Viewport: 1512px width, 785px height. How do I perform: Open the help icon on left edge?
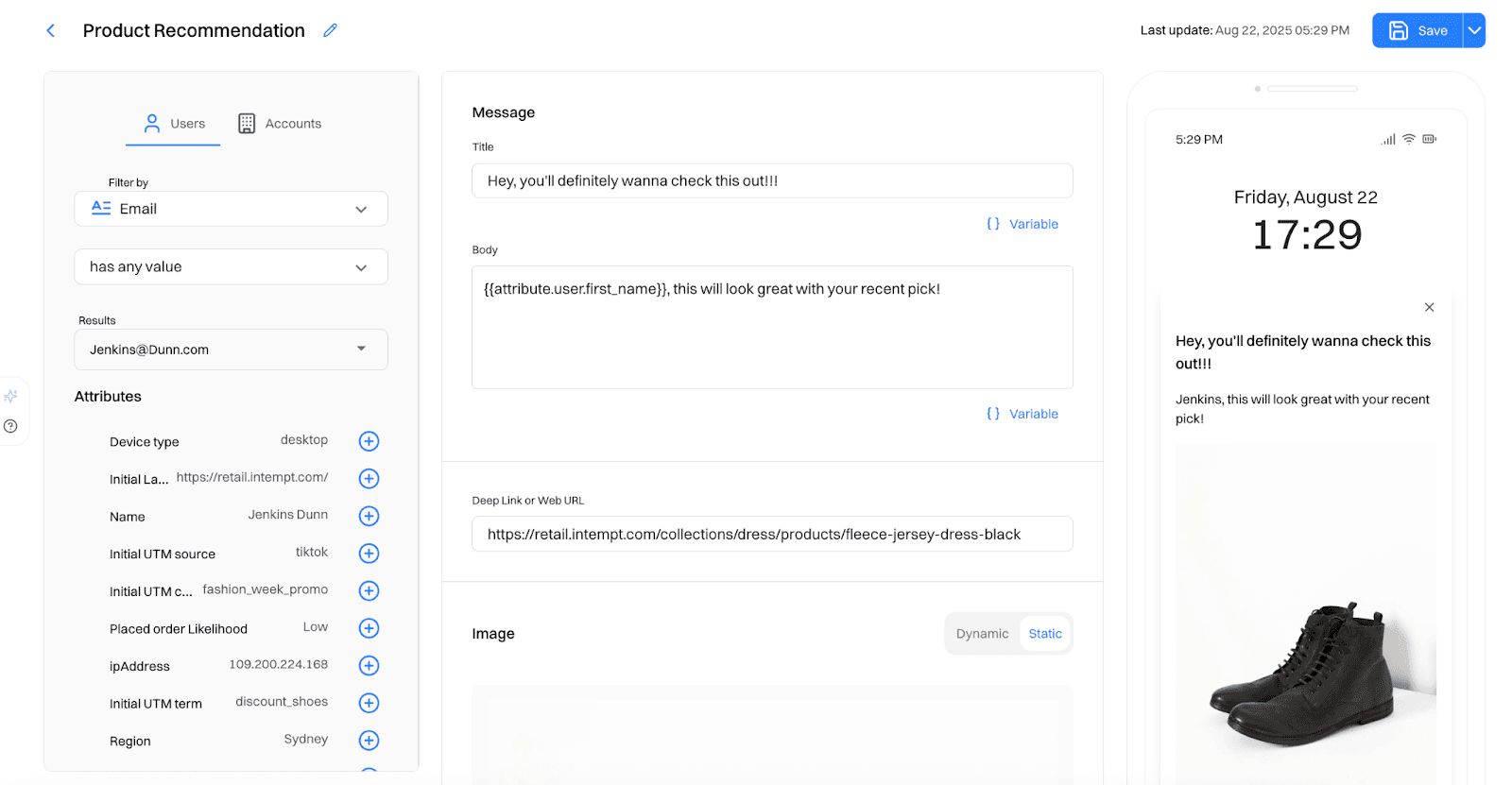coord(10,426)
